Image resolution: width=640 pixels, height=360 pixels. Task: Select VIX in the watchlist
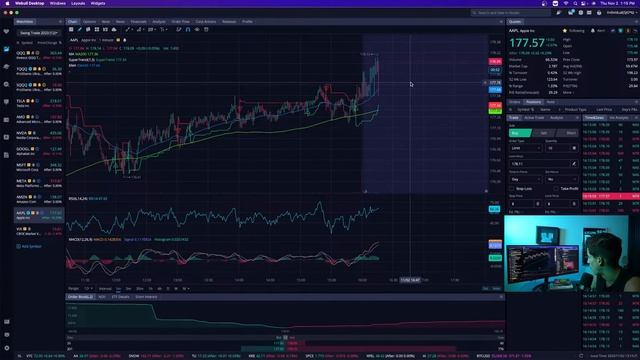click(x=39, y=231)
